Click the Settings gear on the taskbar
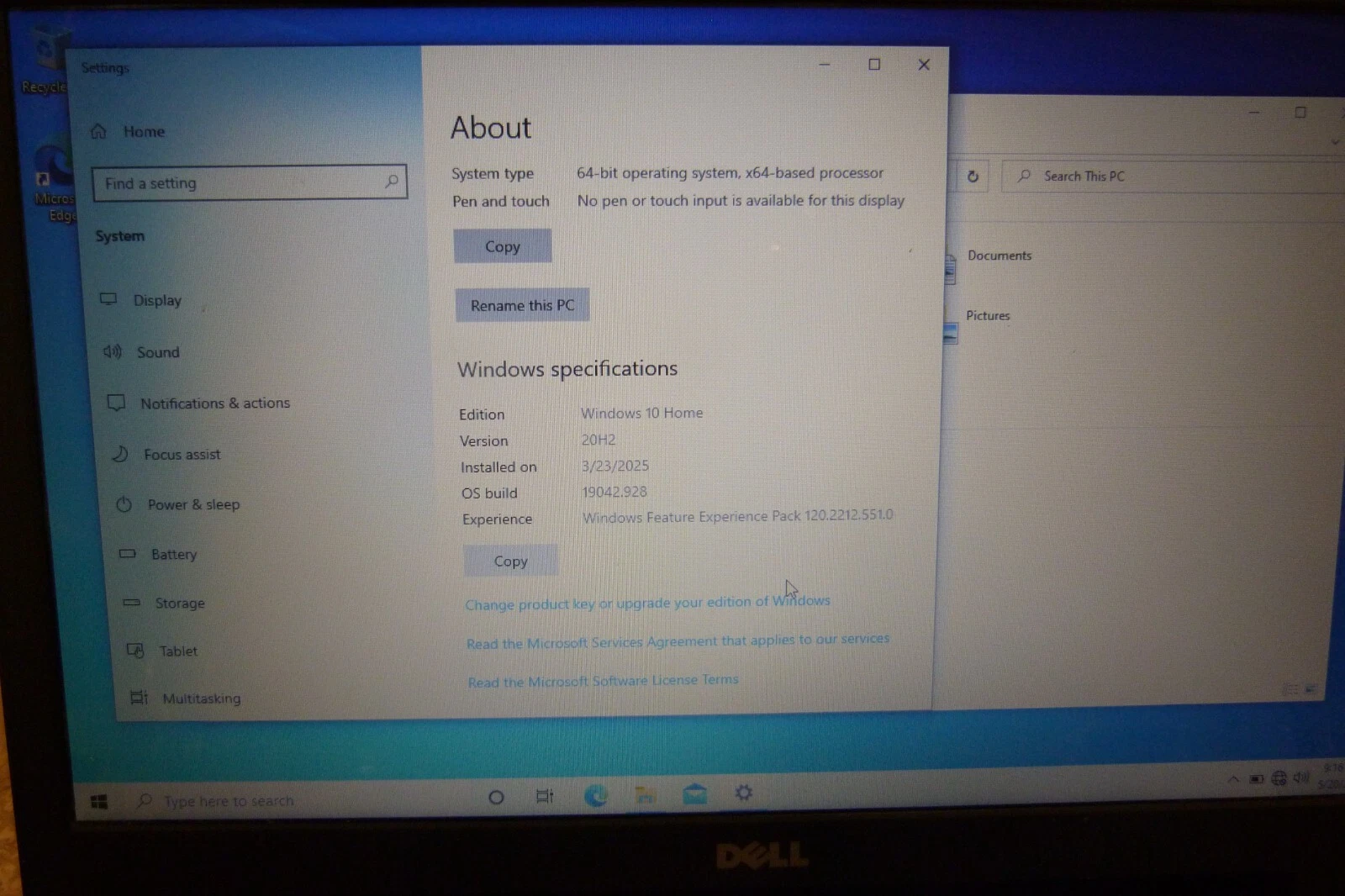Screen dimensions: 1345x896 [x=744, y=793]
